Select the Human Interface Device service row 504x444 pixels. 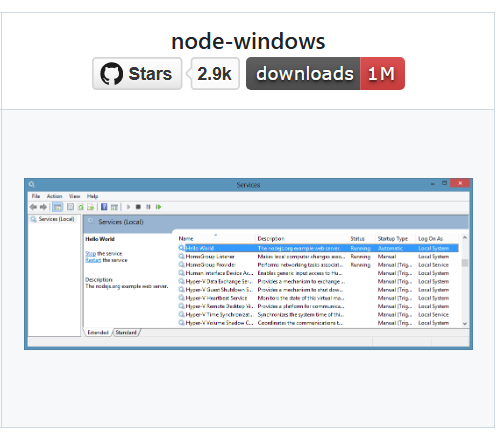pos(318,273)
